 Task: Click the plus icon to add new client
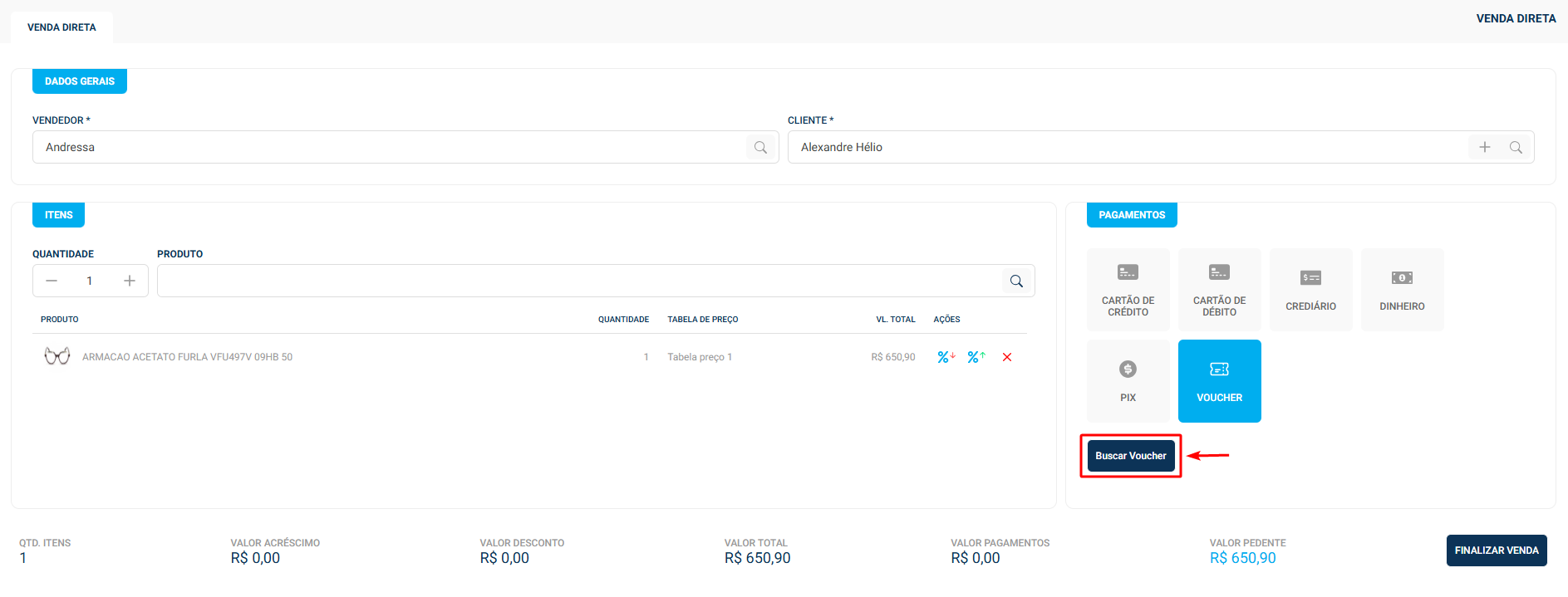click(x=1484, y=148)
